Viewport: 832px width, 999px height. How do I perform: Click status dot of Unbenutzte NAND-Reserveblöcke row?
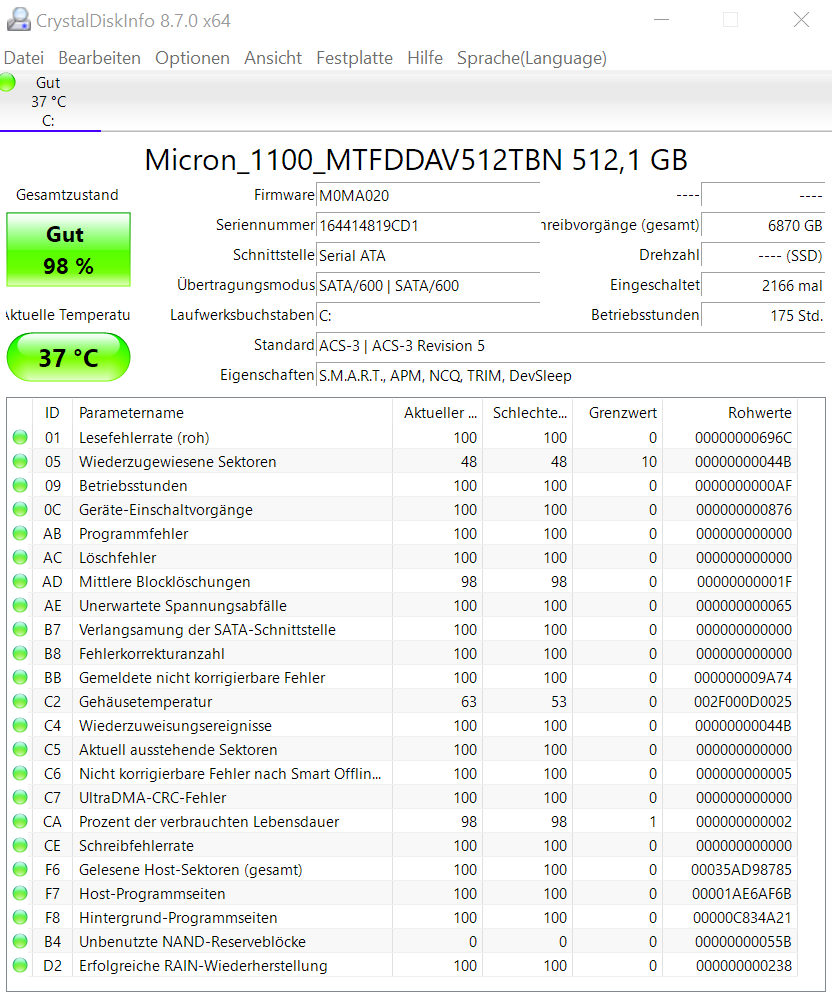20,941
